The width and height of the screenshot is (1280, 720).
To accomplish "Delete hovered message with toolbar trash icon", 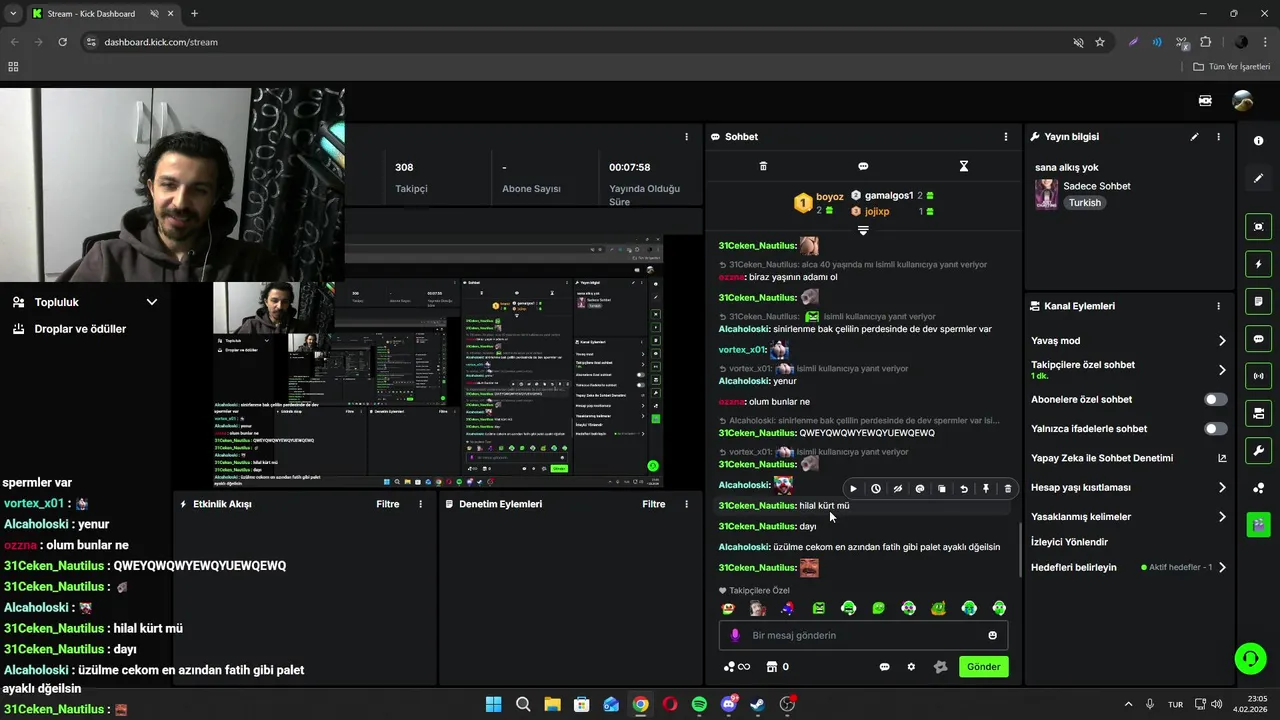I will point(1008,489).
